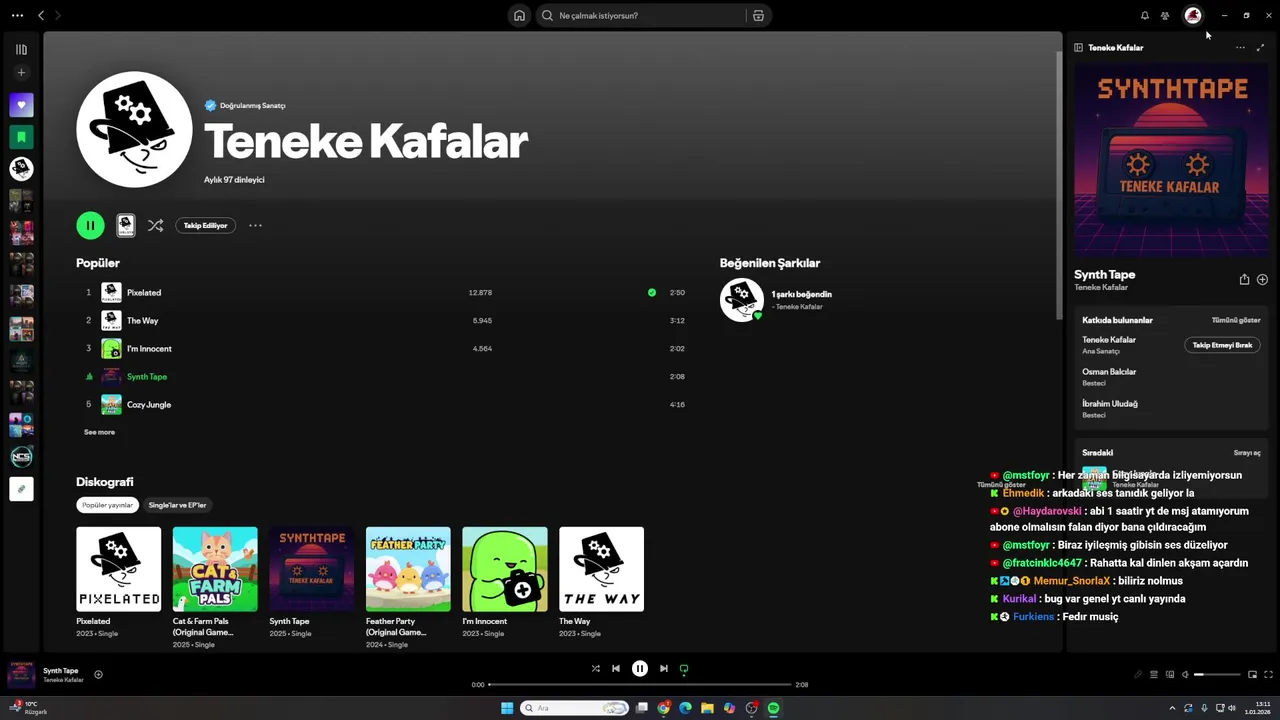Mute using the speaker icon
This screenshot has width=1280, height=720.
(1185, 675)
